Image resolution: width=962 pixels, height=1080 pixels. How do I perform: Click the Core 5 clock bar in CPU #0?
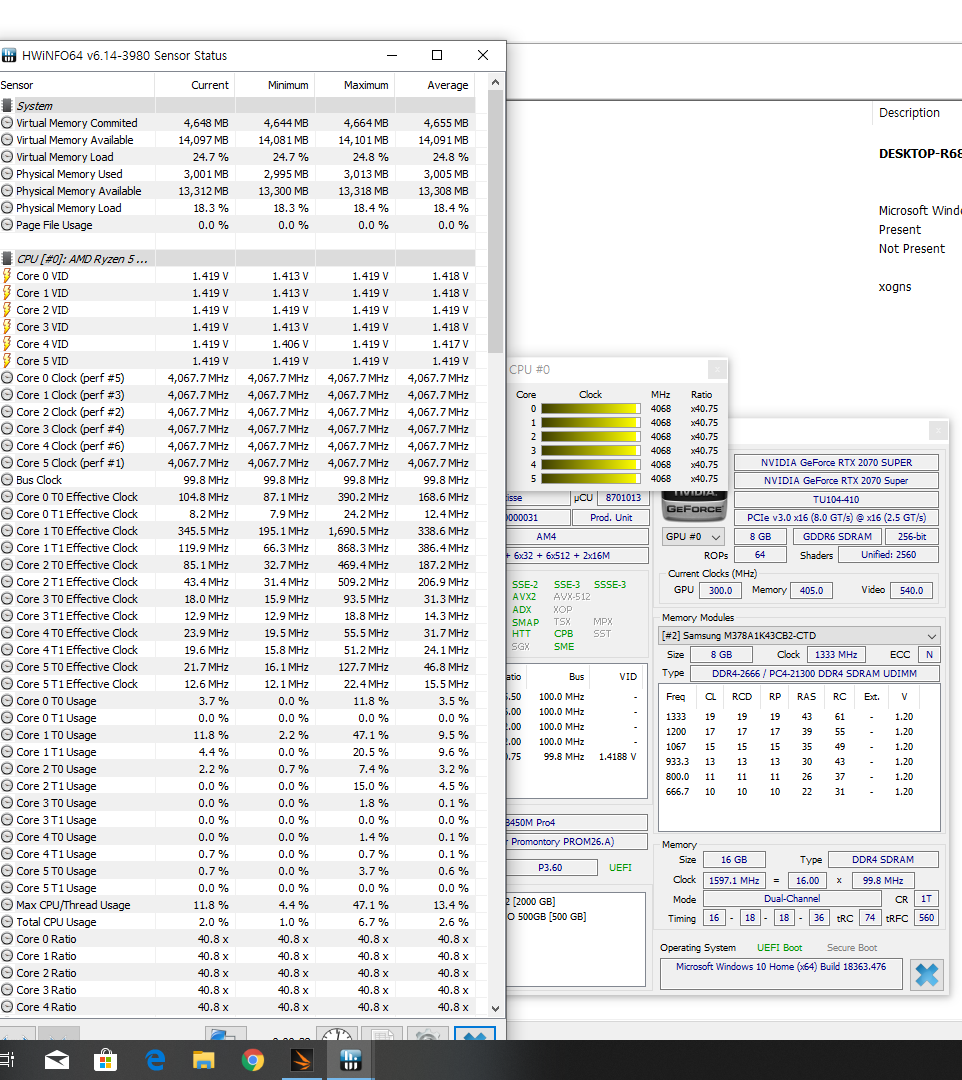tap(591, 478)
